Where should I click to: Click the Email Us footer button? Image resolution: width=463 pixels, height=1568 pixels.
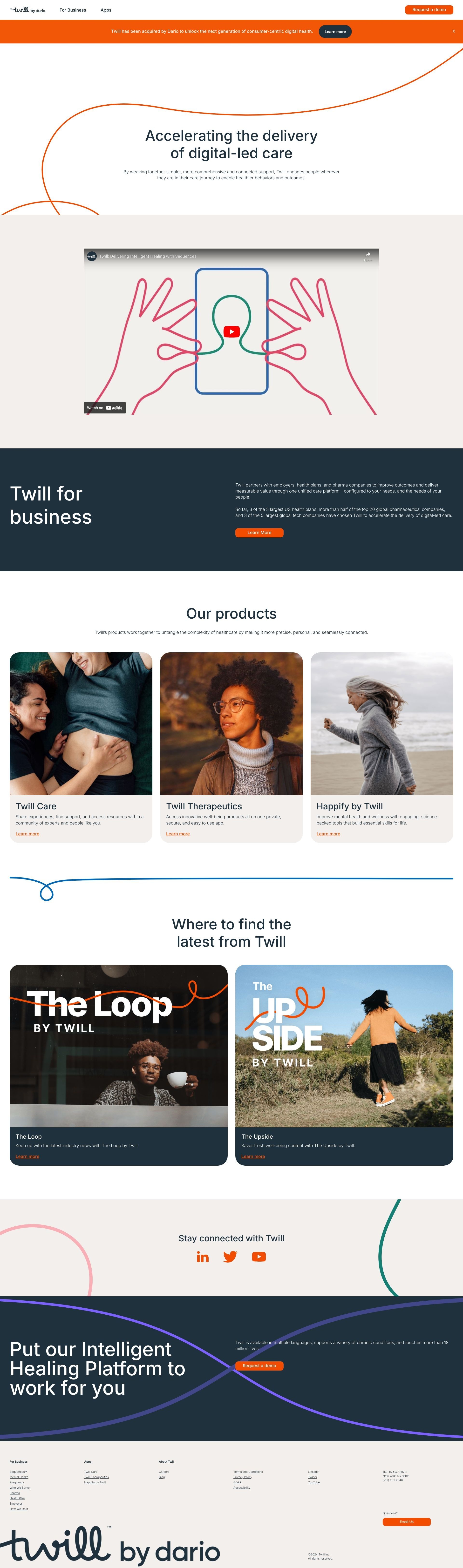[x=407, y=1522]
